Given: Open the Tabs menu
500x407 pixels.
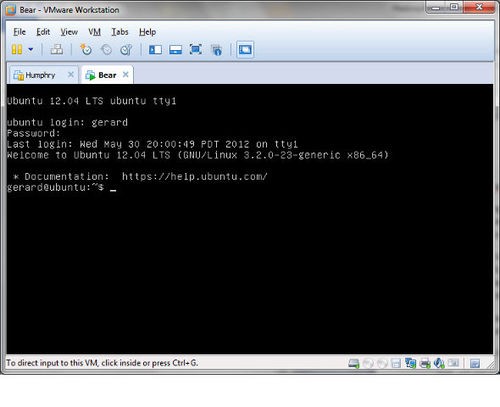Looking at the screenshot, I should pos(120,32).
